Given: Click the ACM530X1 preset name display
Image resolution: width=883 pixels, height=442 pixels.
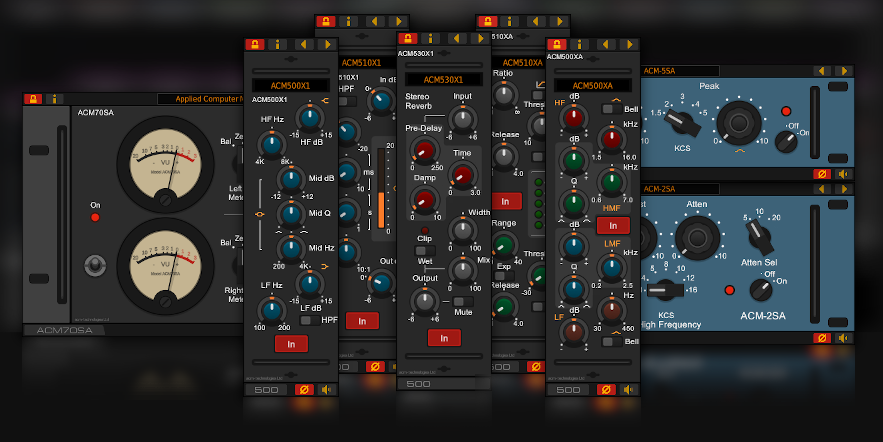Looking at the screenshot, I should tap(444, 79).
